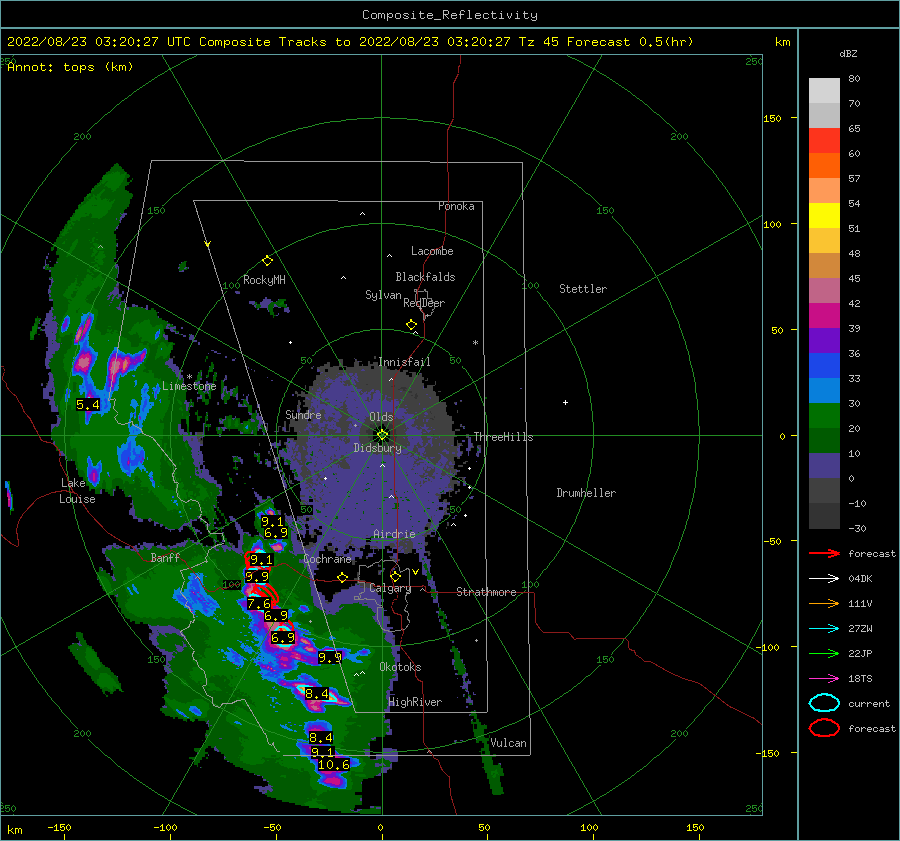This screenshot has height=841, width=900.
Task: Click the Ponoka city label
Action: [x=456, y=206]
